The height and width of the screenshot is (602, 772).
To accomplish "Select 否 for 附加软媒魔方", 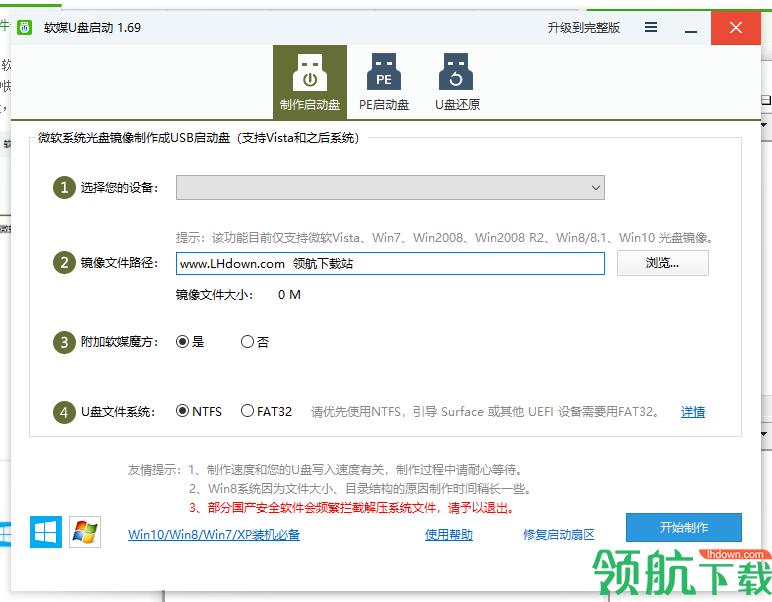I will coord(255,342).
